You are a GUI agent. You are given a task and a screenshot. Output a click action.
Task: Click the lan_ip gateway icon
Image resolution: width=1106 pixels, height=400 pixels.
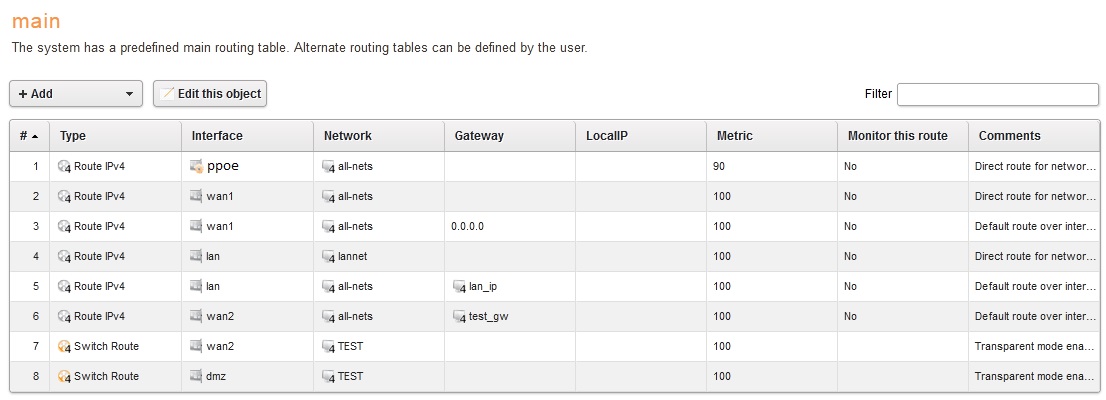click(460, 287)
